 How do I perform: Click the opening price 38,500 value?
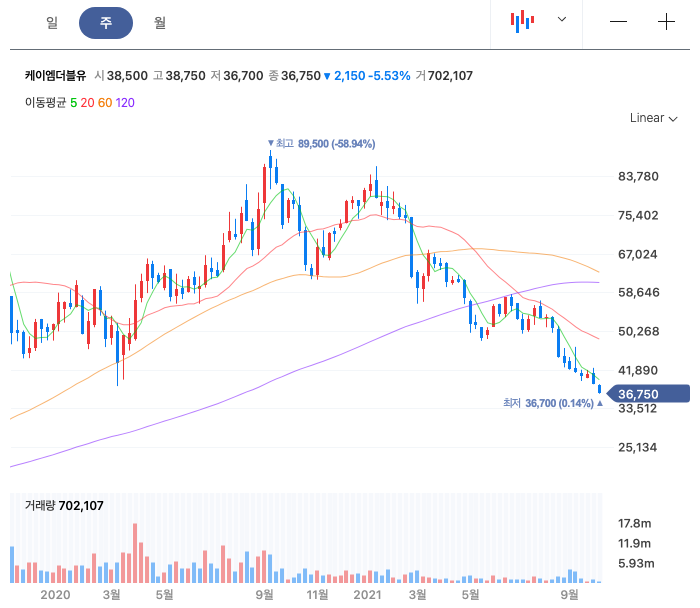click(x=127, y=75)
